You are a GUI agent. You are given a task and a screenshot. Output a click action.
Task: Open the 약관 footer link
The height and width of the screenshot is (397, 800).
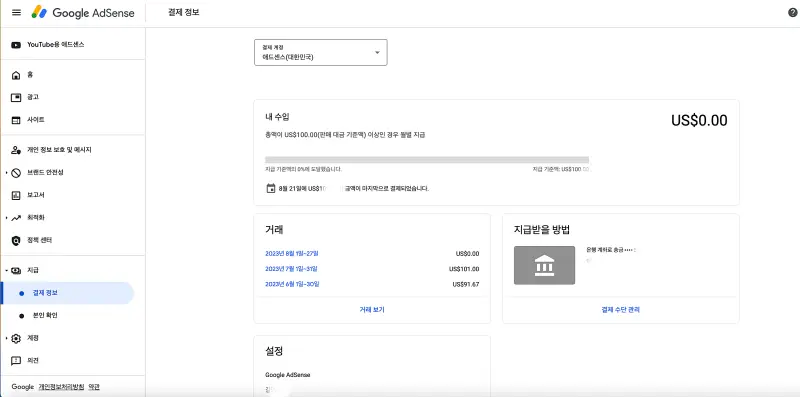pos(94,387)
